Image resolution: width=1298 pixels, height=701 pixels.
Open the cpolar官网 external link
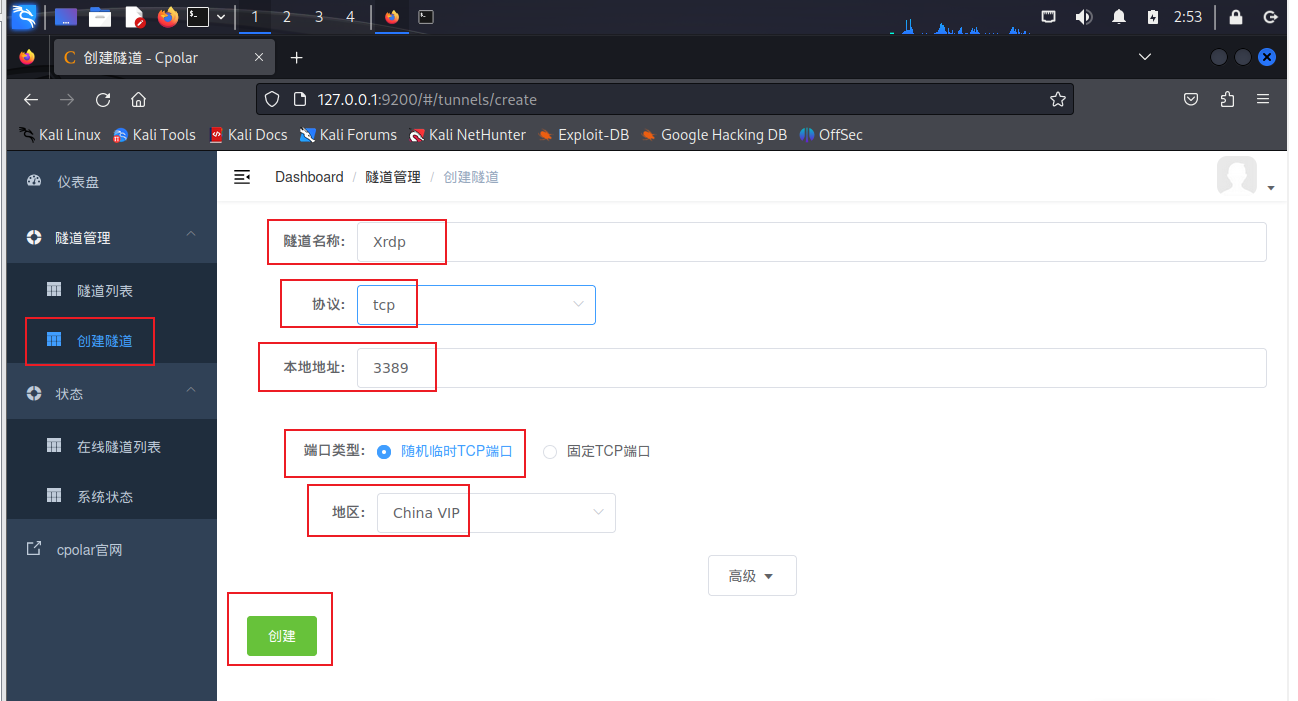[x=111, y=550]
